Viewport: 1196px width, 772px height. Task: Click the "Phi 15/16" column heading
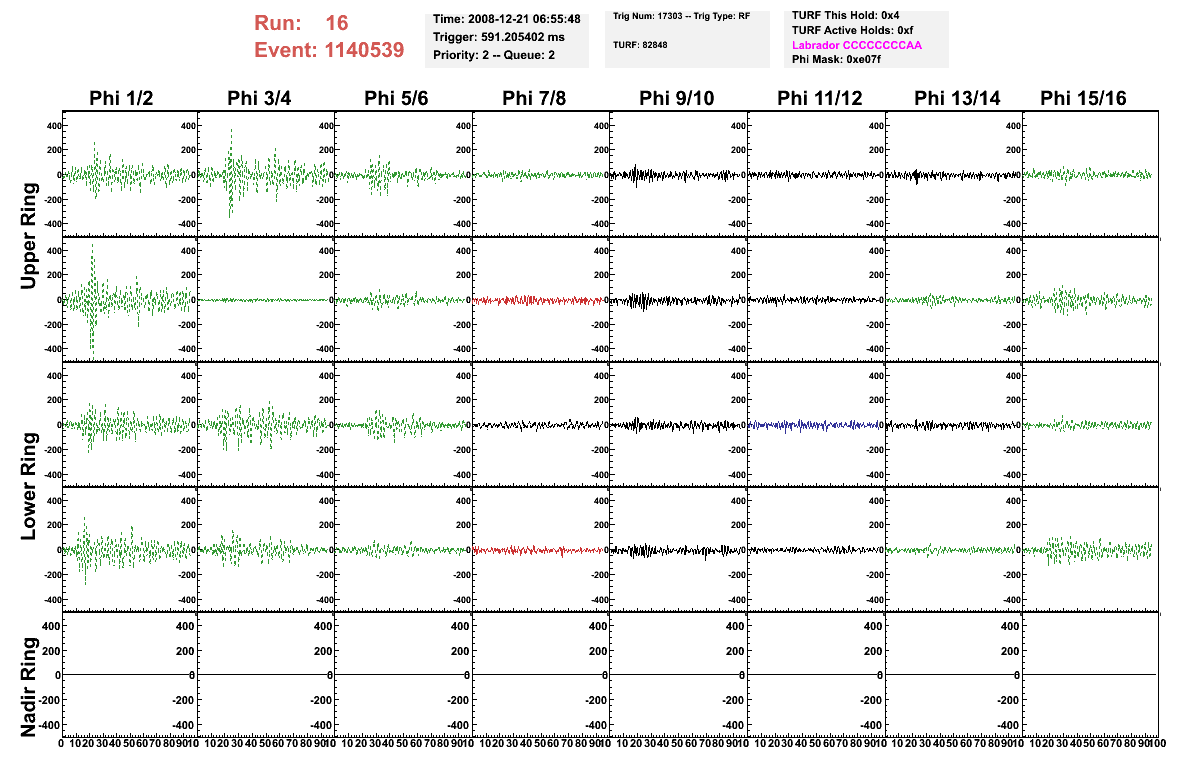[x=1083, y=98]
